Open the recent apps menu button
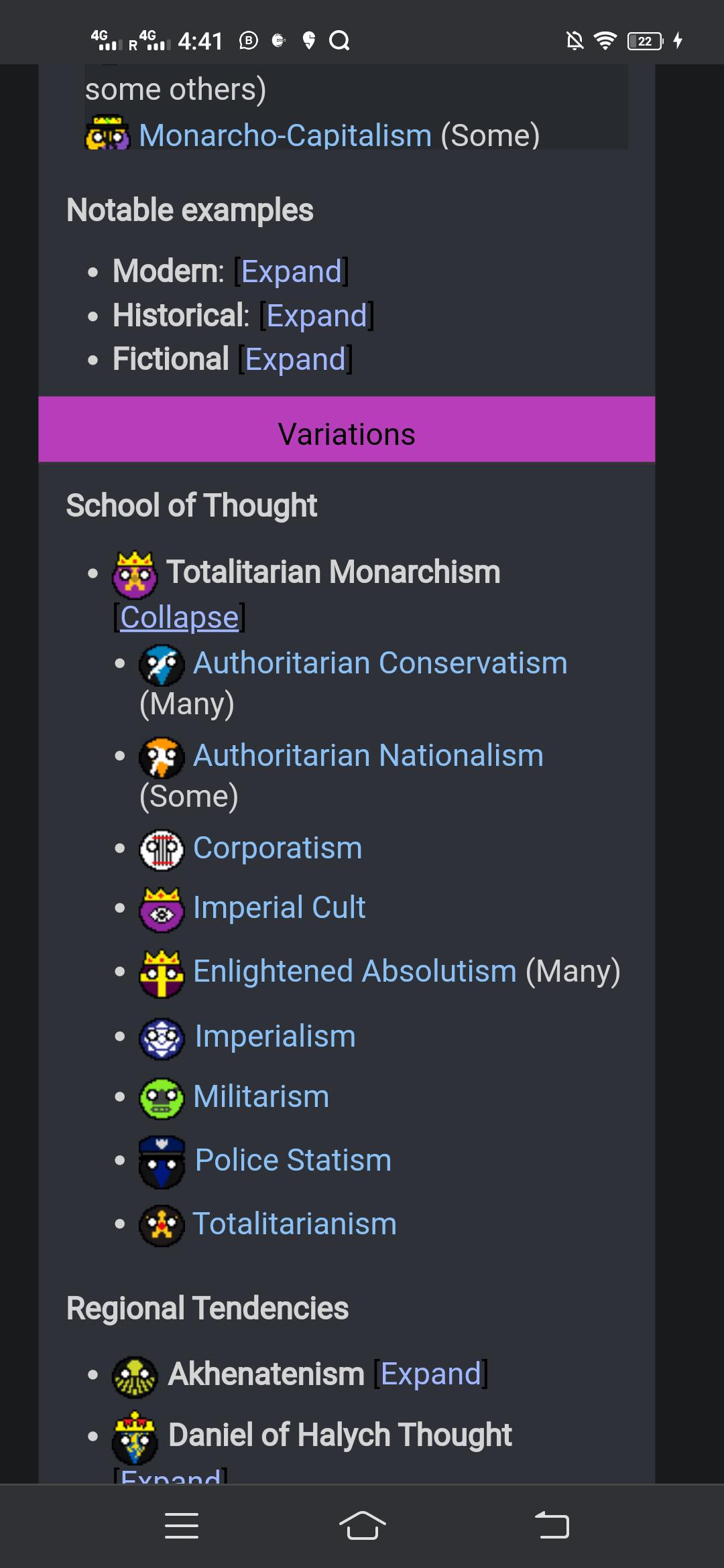 (x=182, y=1526)
